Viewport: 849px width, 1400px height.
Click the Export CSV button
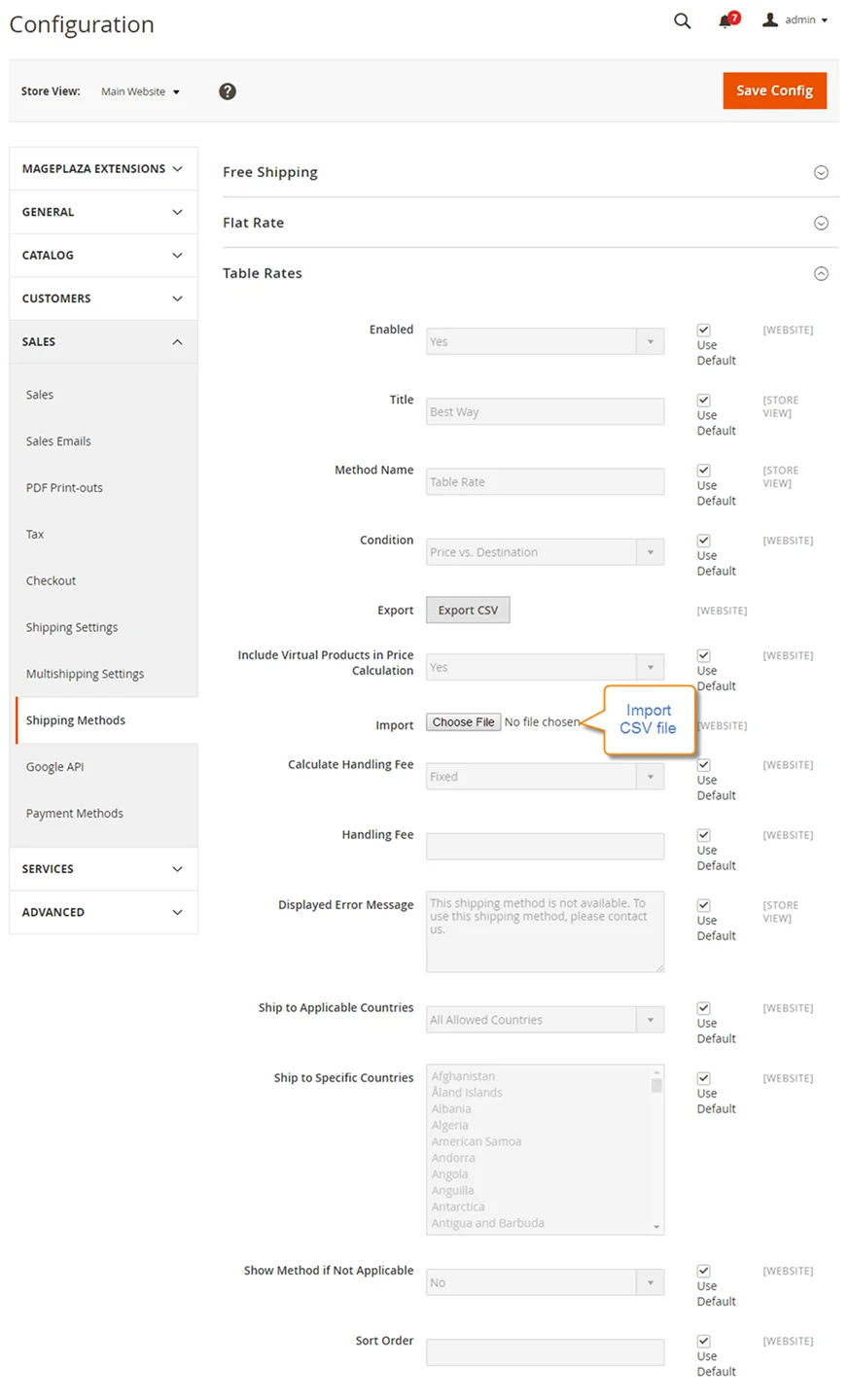click(468, 610)
